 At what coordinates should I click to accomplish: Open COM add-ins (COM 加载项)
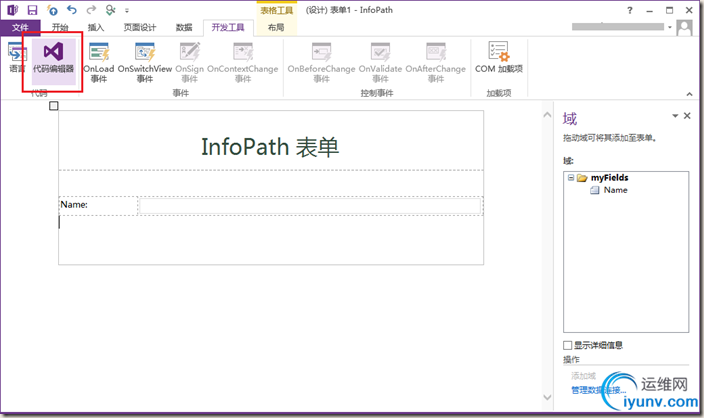click(x=499, y=57)
